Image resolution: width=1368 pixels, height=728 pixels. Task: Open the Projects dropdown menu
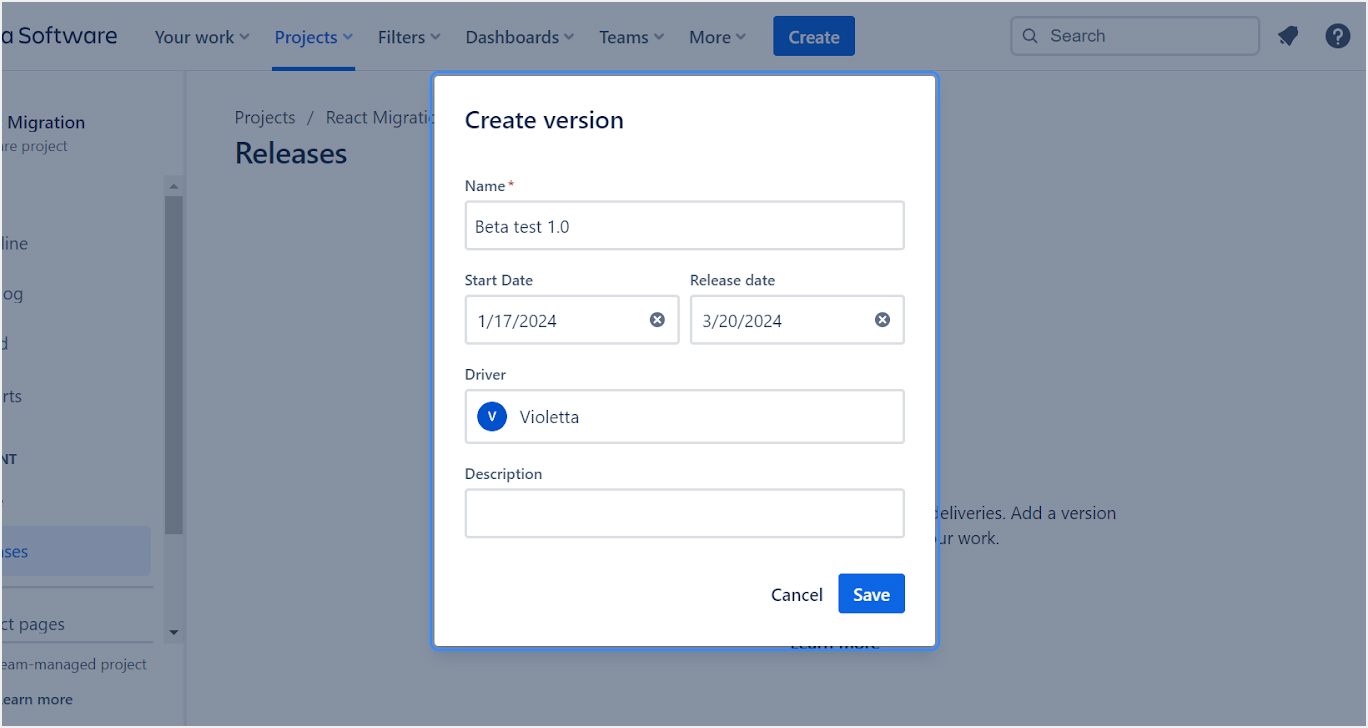pos(313,37)
